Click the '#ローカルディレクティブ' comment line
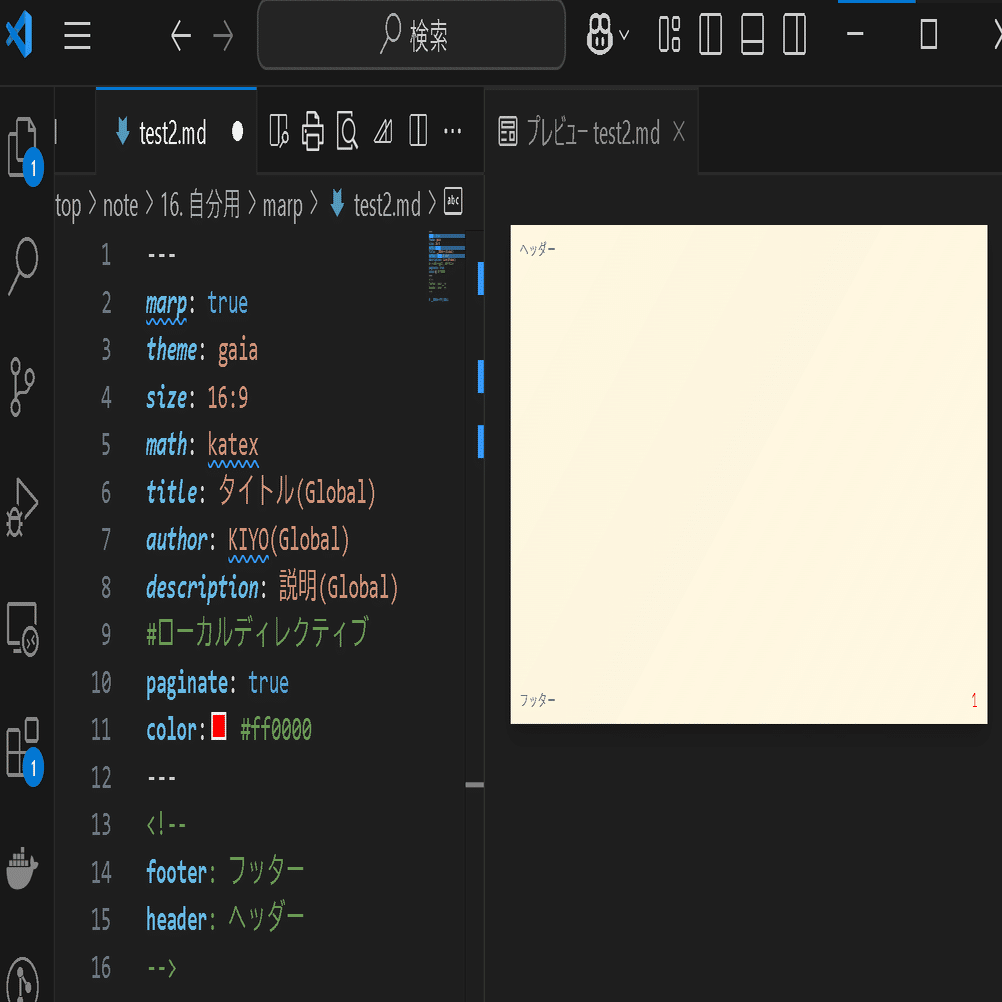The height and width of the screenshot is (1002, 1002). point(258,633)
